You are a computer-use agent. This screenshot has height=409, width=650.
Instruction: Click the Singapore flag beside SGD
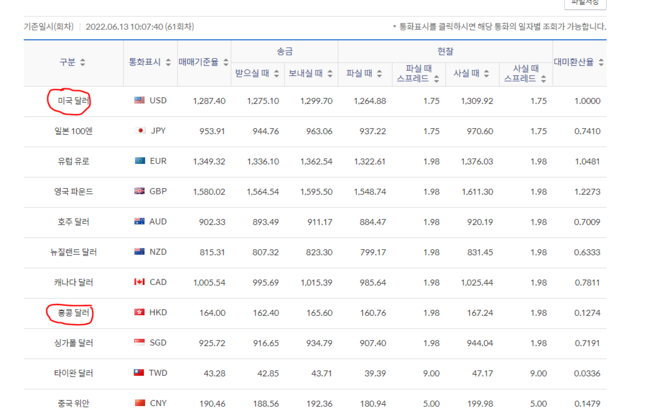[x=140, y=343]
